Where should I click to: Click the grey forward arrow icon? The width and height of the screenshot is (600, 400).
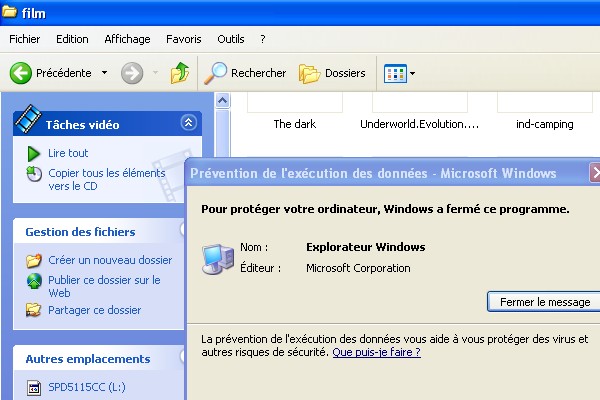[x=132, y=73]
